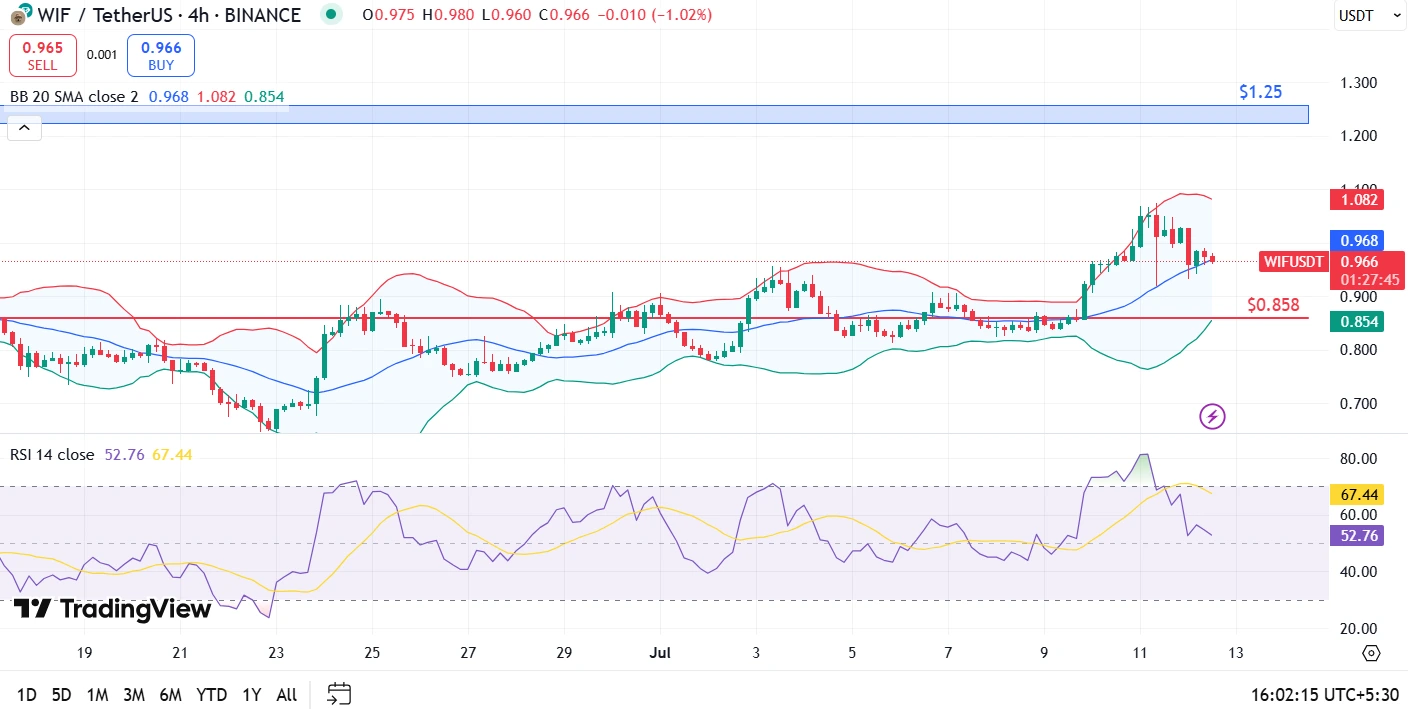Screen dimensions: 1408x711
Task: Open chart settings hexagon gear icon
Action: coord(1371,653)
